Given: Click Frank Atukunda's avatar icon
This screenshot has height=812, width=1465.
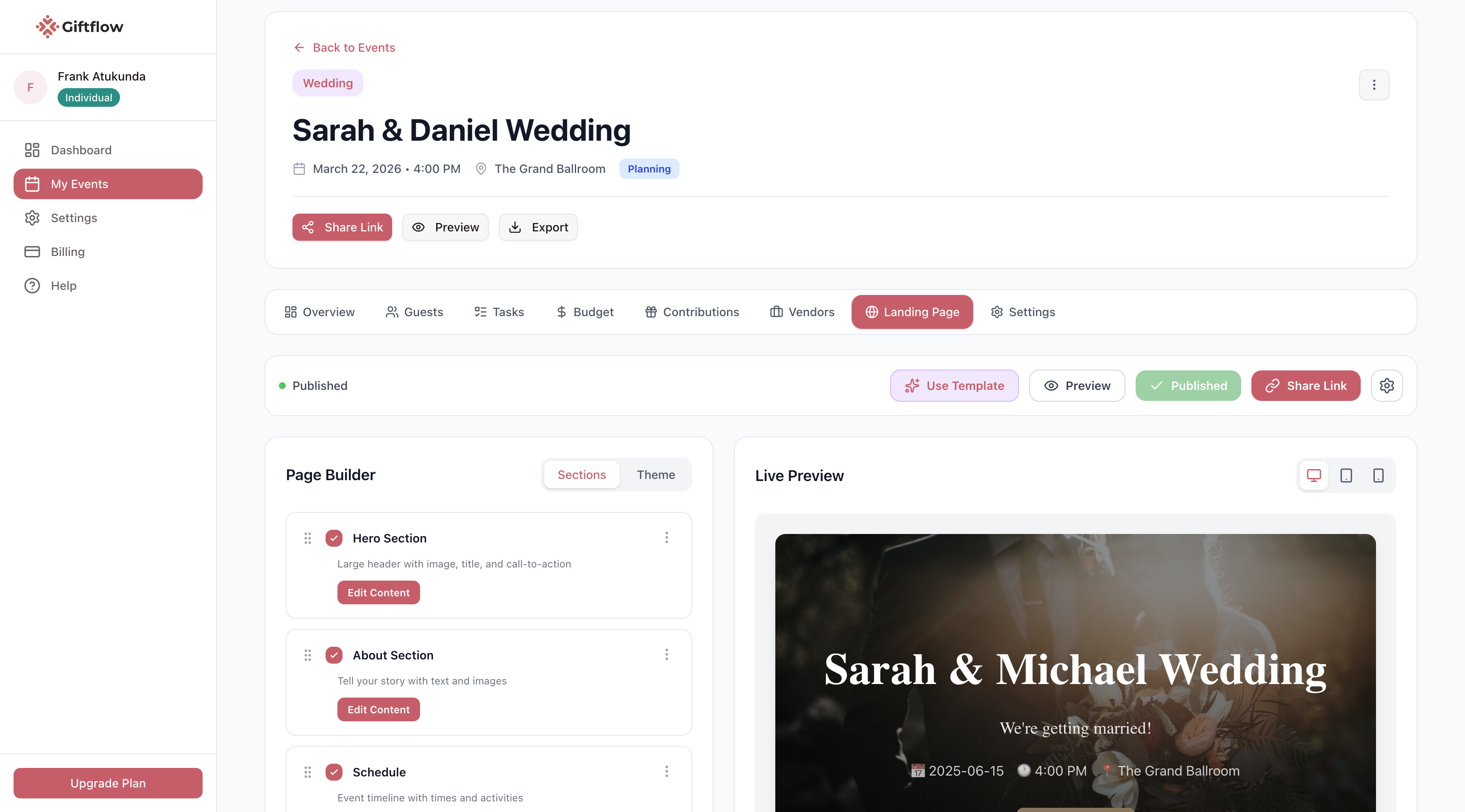Looking at the screenshot, I should [31, 87].
